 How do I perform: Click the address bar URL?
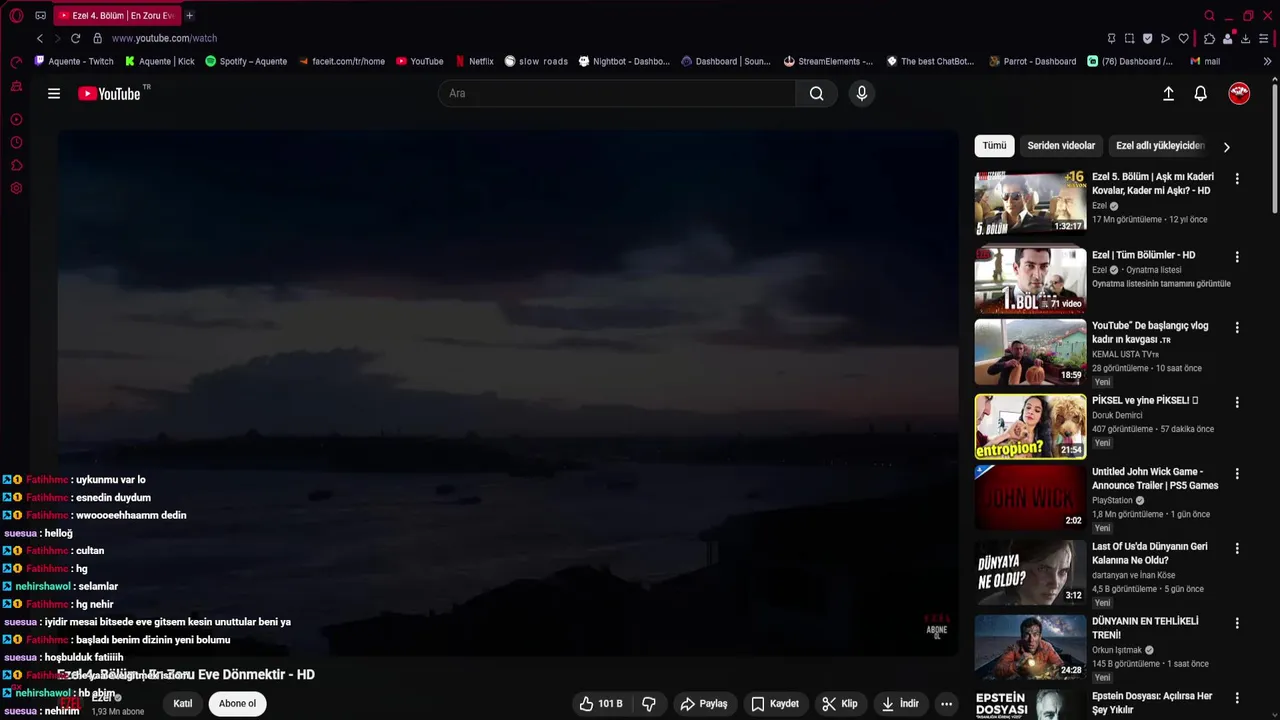(164, 38)
